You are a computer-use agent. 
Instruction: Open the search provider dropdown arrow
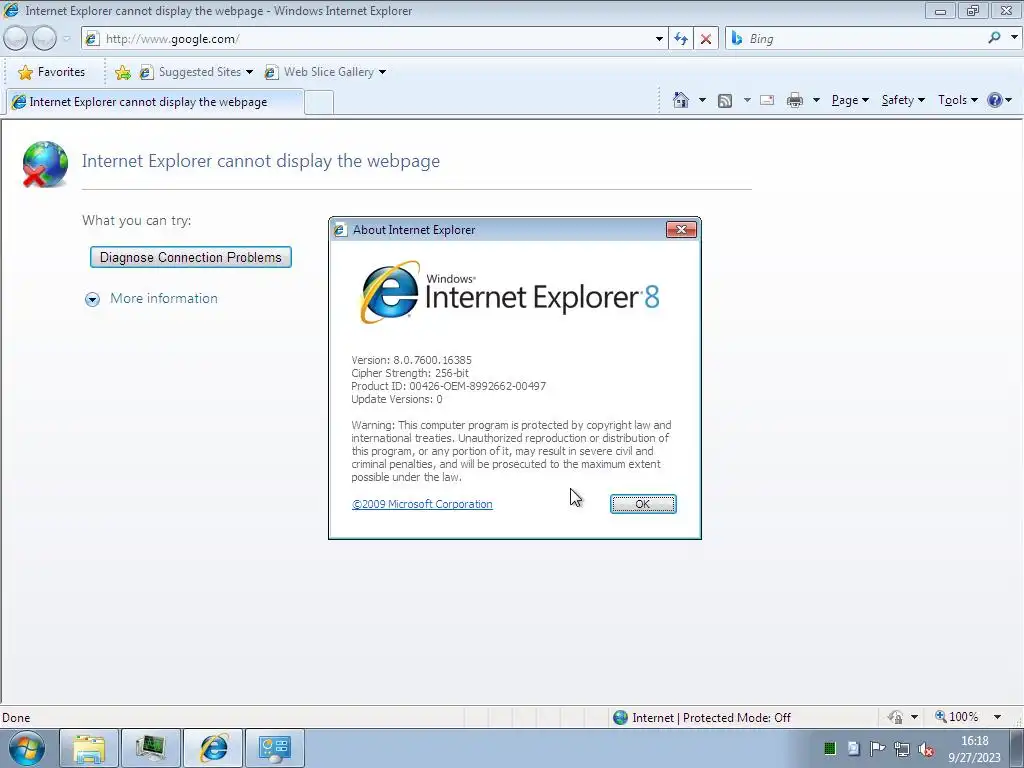1014,38
